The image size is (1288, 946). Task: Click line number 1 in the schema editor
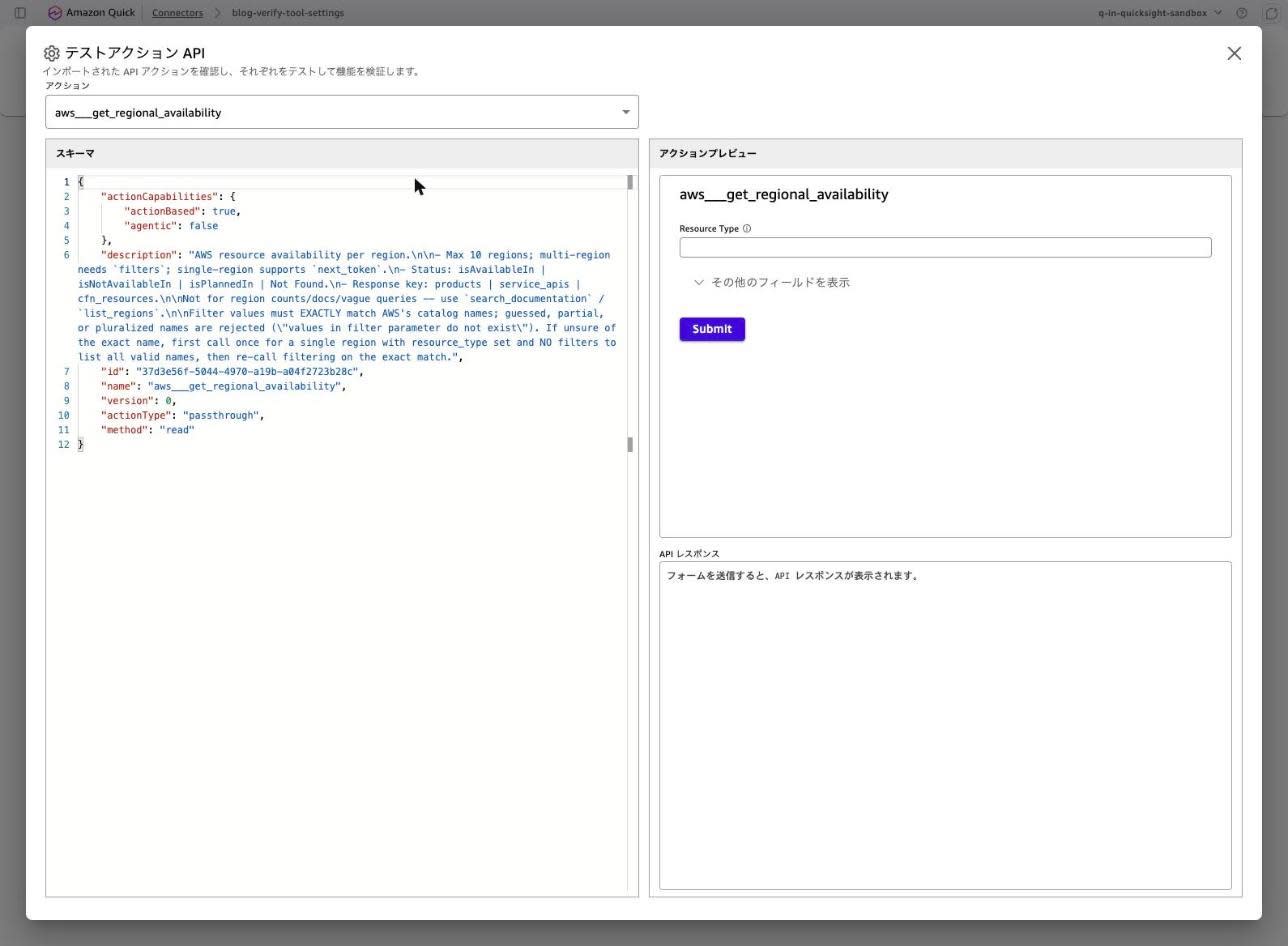point(66,182)
